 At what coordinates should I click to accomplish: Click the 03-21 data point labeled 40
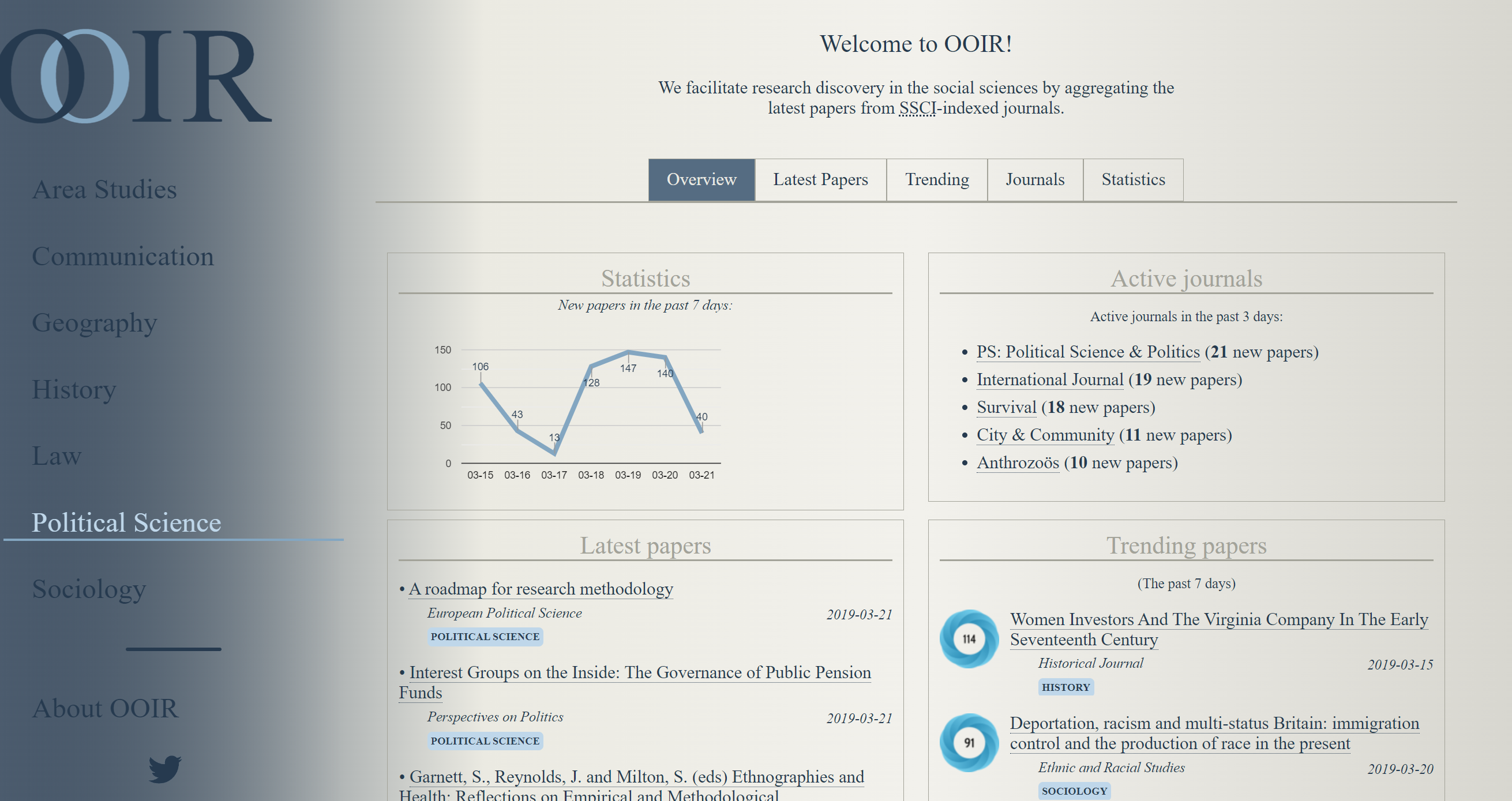click(x=701, y=433)
